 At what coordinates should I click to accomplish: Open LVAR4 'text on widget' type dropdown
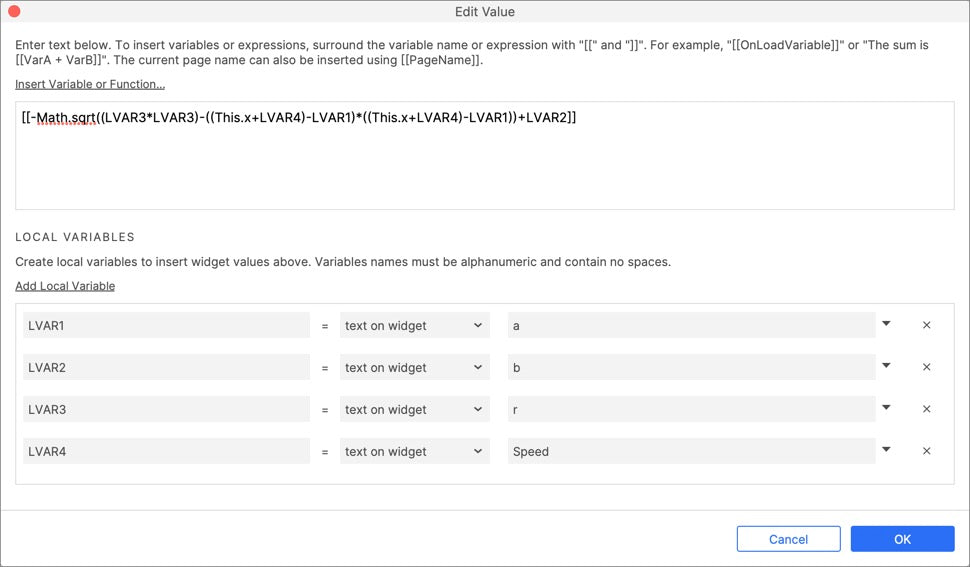(x=414, y=451)
